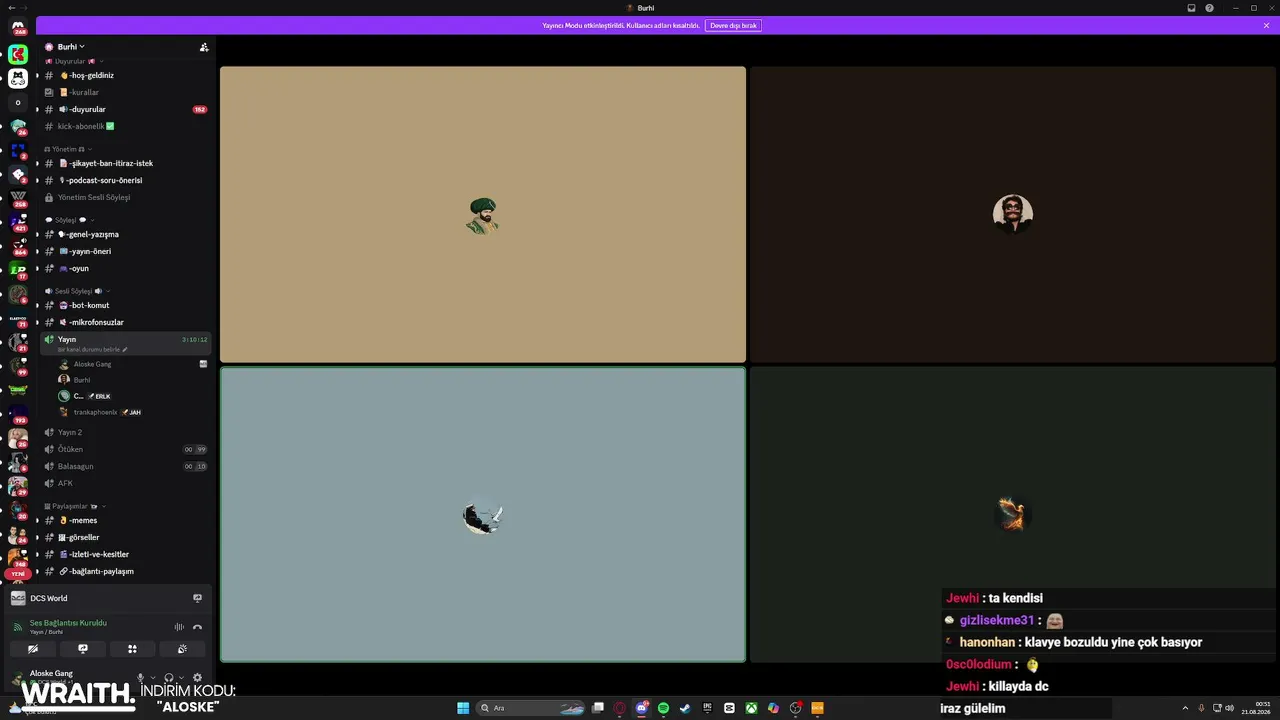Open Discord direct messages home icon
Viewport: 1280px width, 720px height.
coord(18,27)
